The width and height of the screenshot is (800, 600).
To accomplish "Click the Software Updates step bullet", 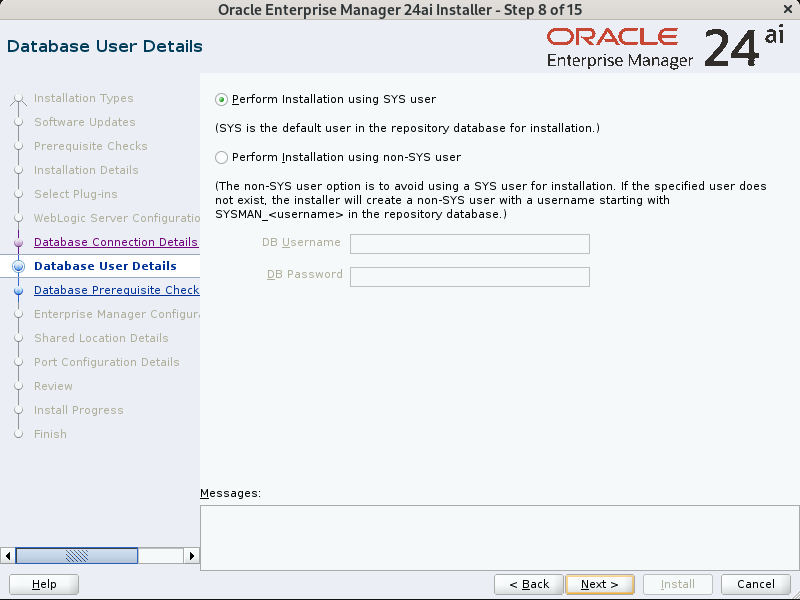I will click(x=18, y=122).
